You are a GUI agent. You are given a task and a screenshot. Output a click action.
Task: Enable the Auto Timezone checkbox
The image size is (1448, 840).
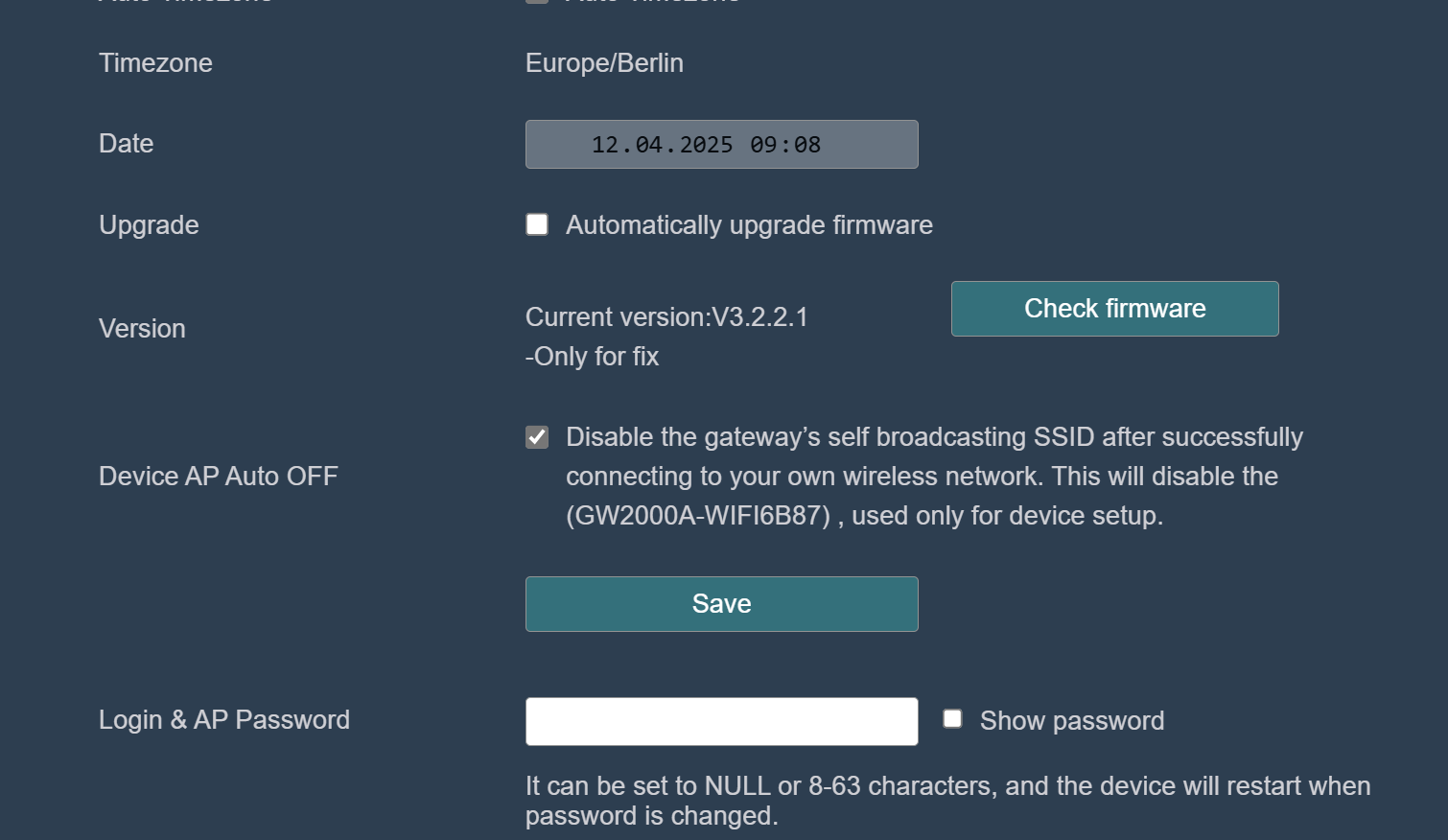[537, 3]
